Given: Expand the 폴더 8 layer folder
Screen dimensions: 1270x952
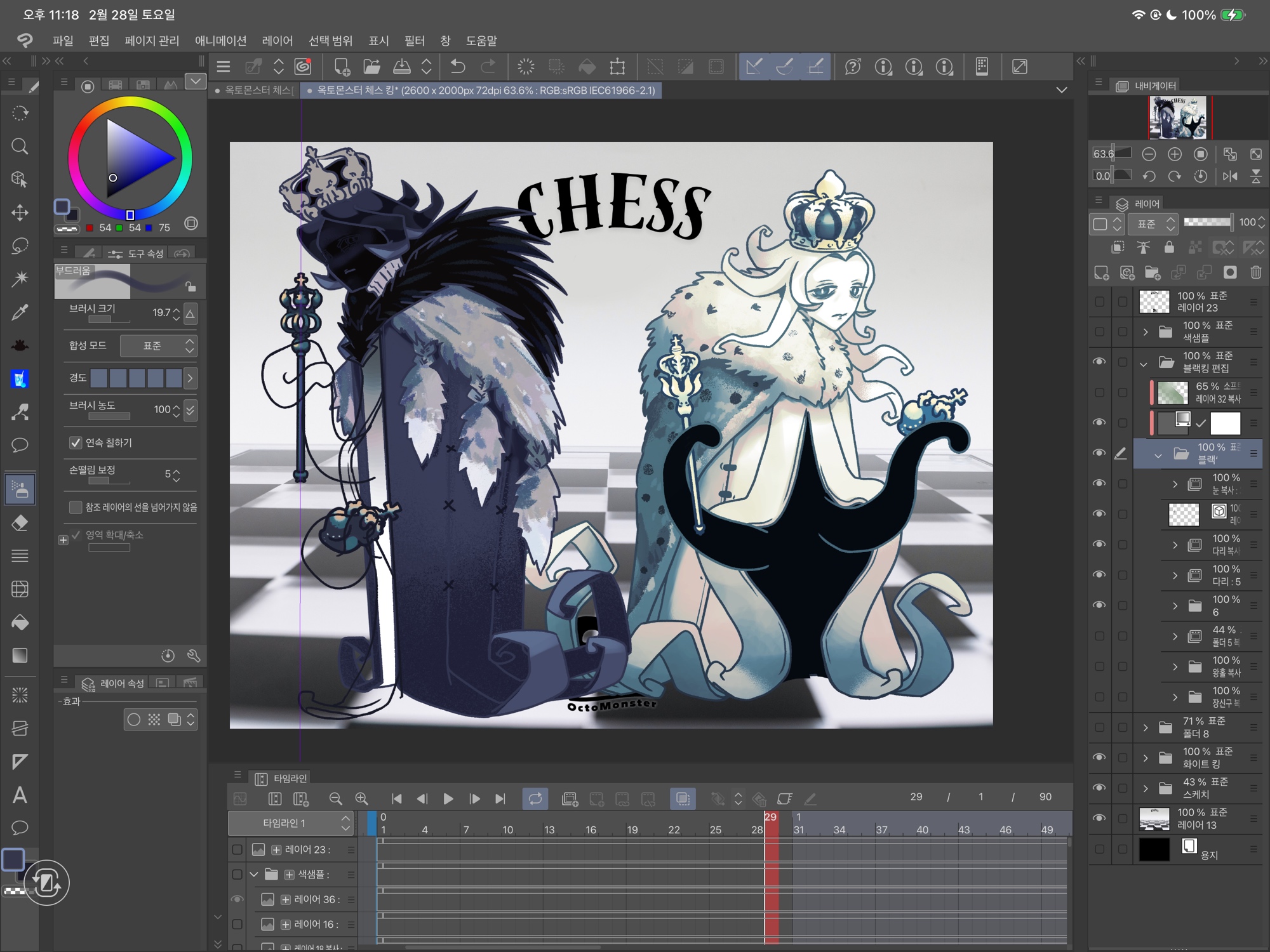Looking at the screenshot, I should point(1146,727).
